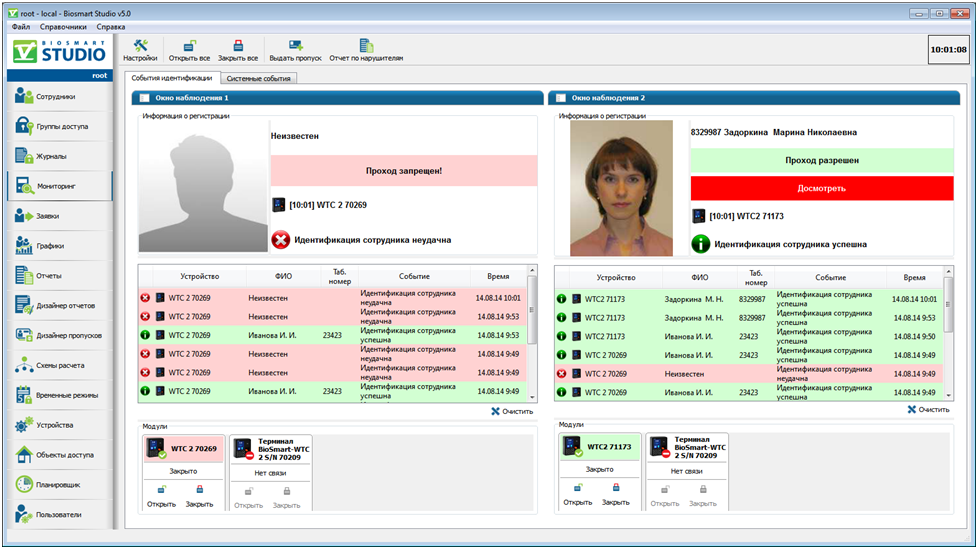Switch to the Системные события tab
Image resolution: width=978 pixels, height=549 pixels.
(x=258, y=78)
